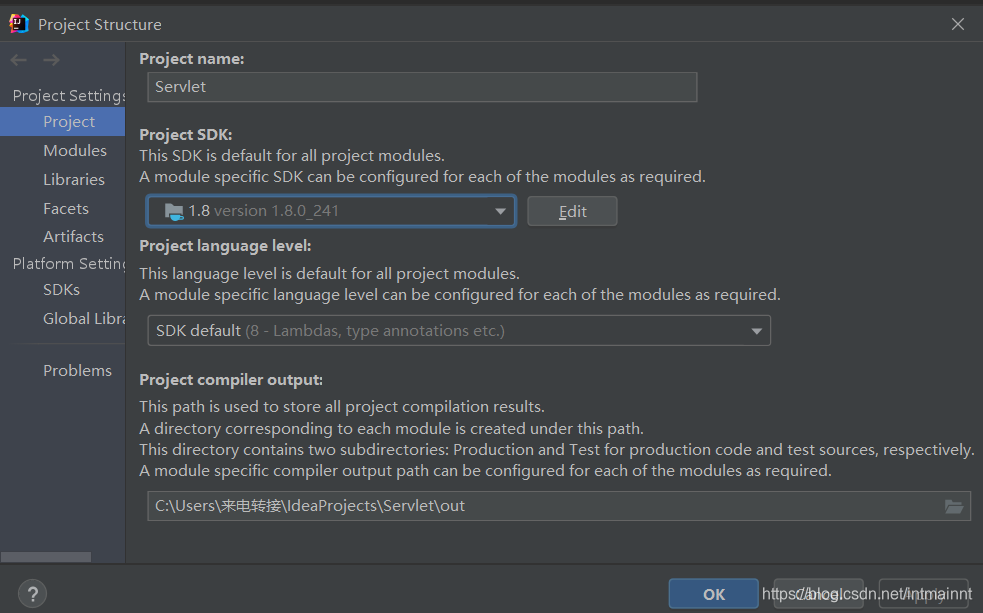Open the Artifacts settings page

73,236
